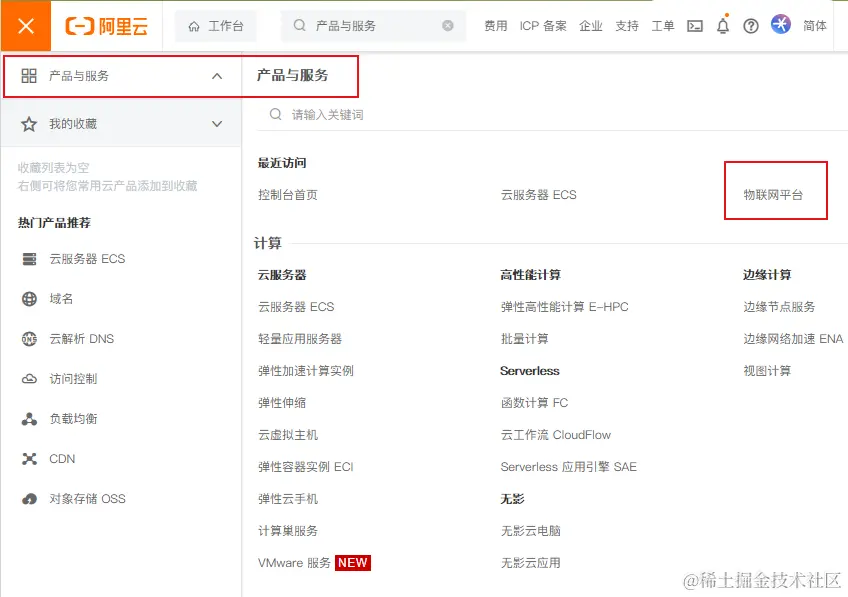
Task: Click the globe icon beside 域名
Action: click(29, 299)
